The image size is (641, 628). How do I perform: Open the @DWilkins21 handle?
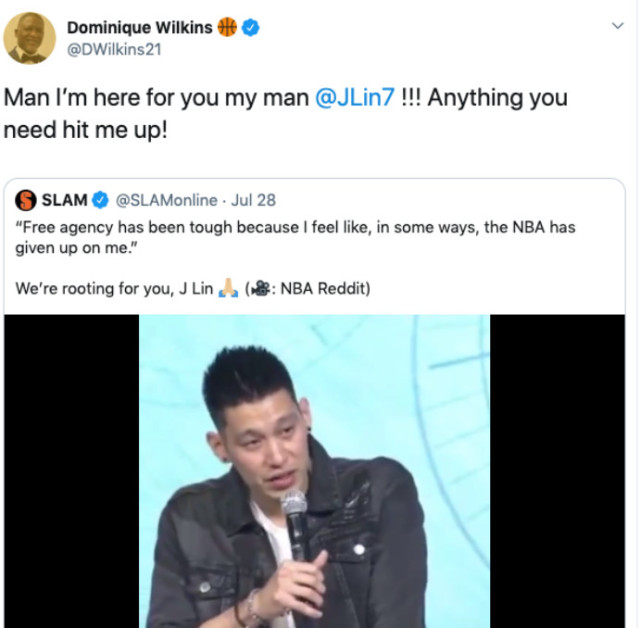114,49
